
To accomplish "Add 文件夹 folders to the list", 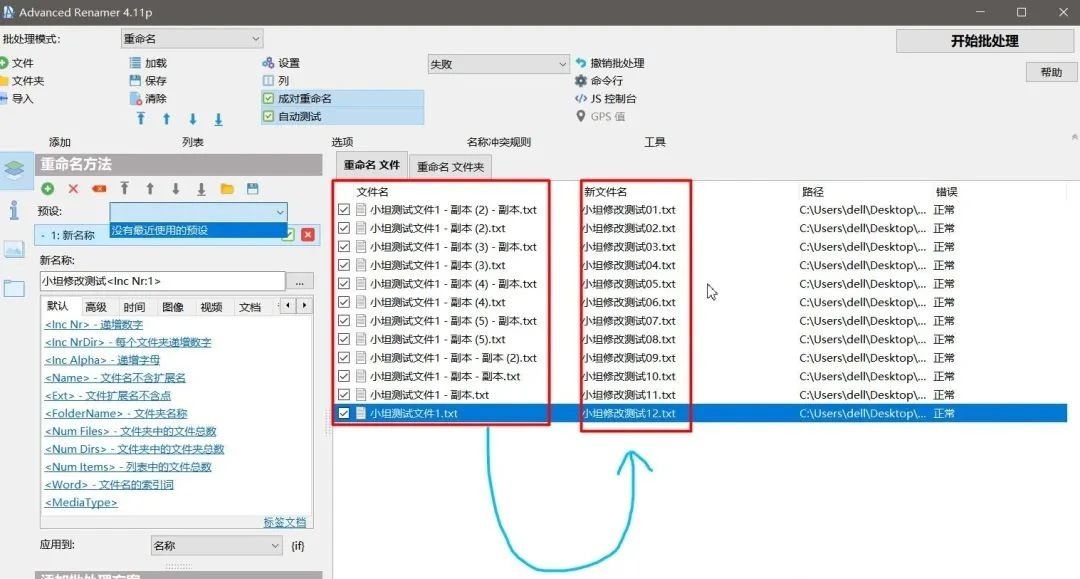I will pyautogui.click(x=22, y=81).
